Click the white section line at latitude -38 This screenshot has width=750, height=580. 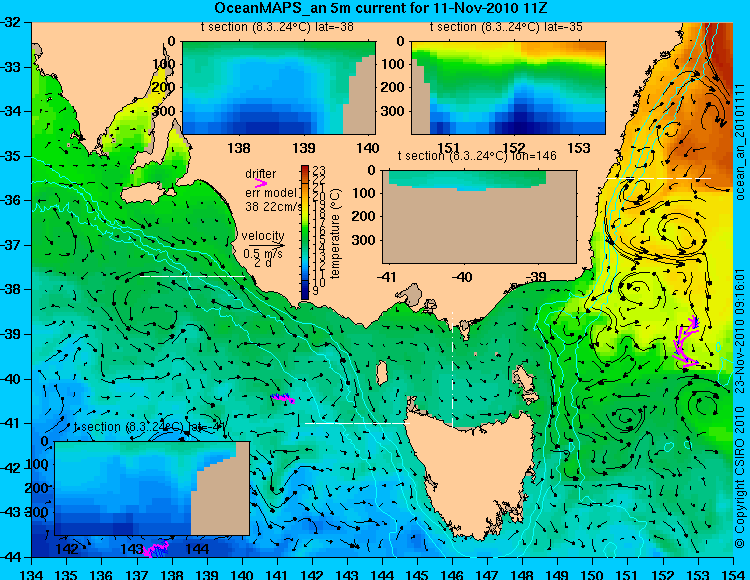[193, 276]
